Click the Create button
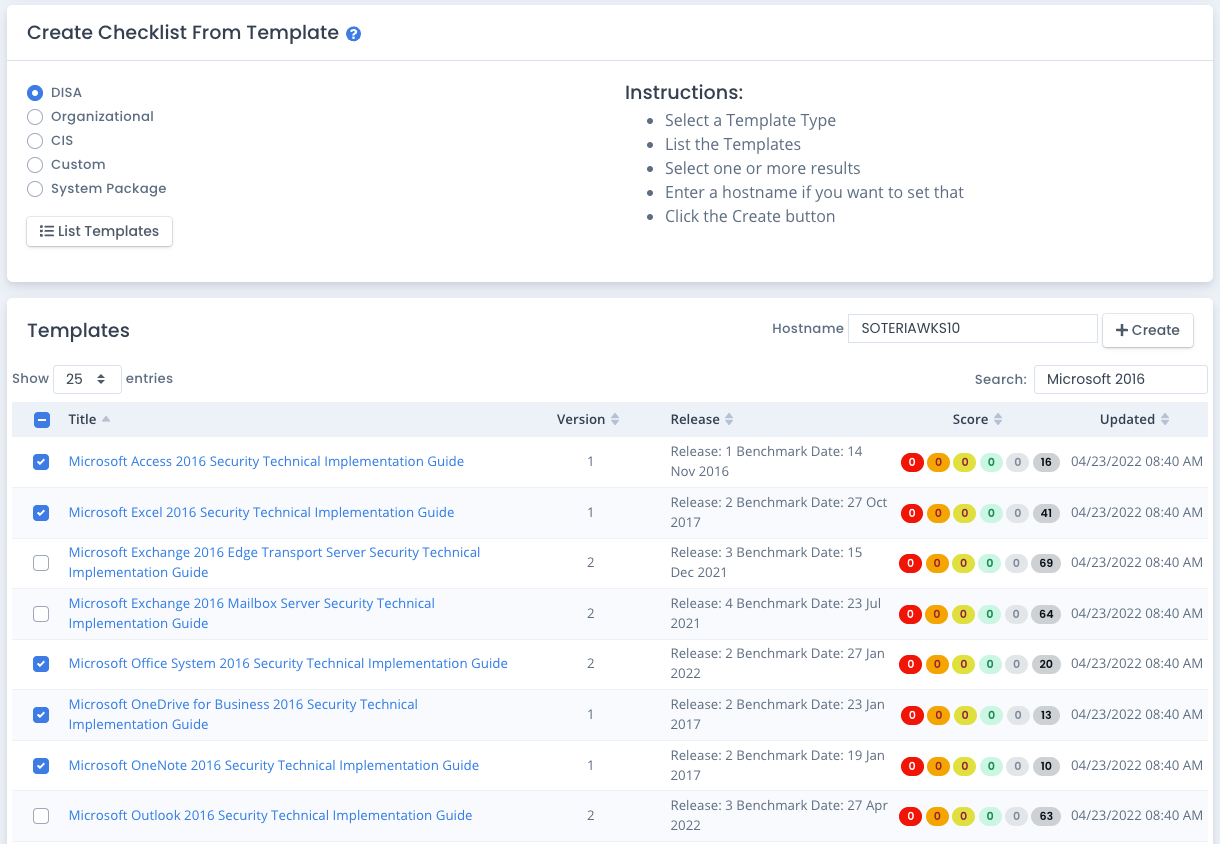The height and width of the screenshot is (844, 1220). click(1147, 330)
